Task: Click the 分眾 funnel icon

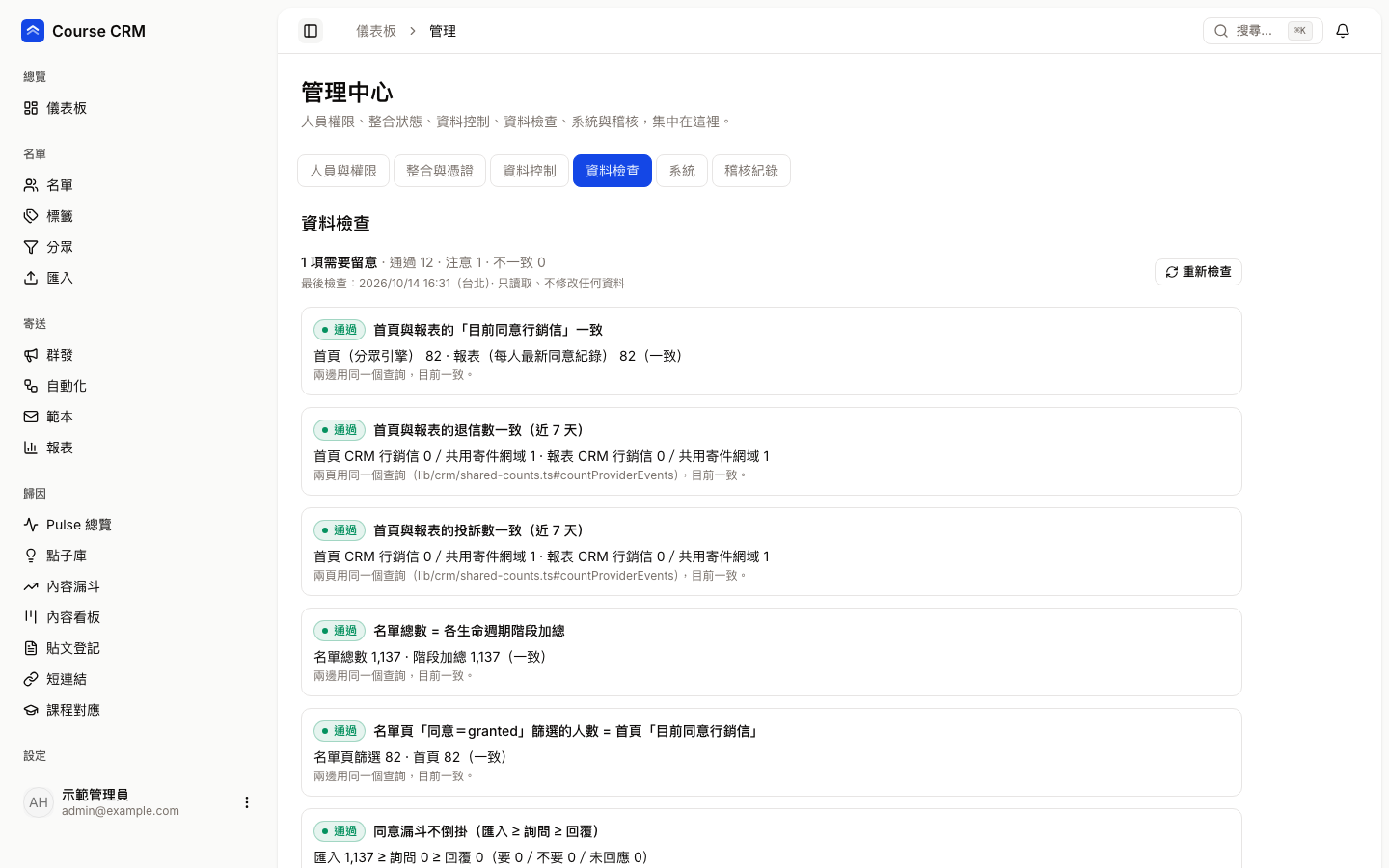Action: point(31,247)
